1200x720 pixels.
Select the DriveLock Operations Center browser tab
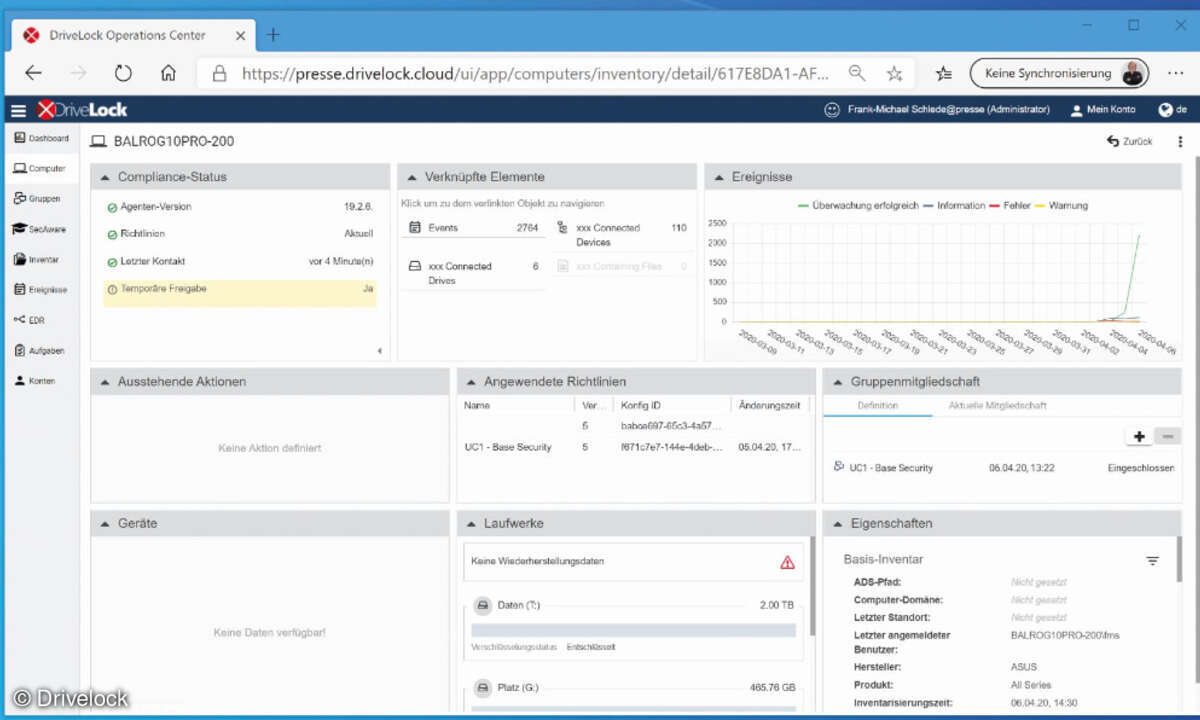point(135,35)
